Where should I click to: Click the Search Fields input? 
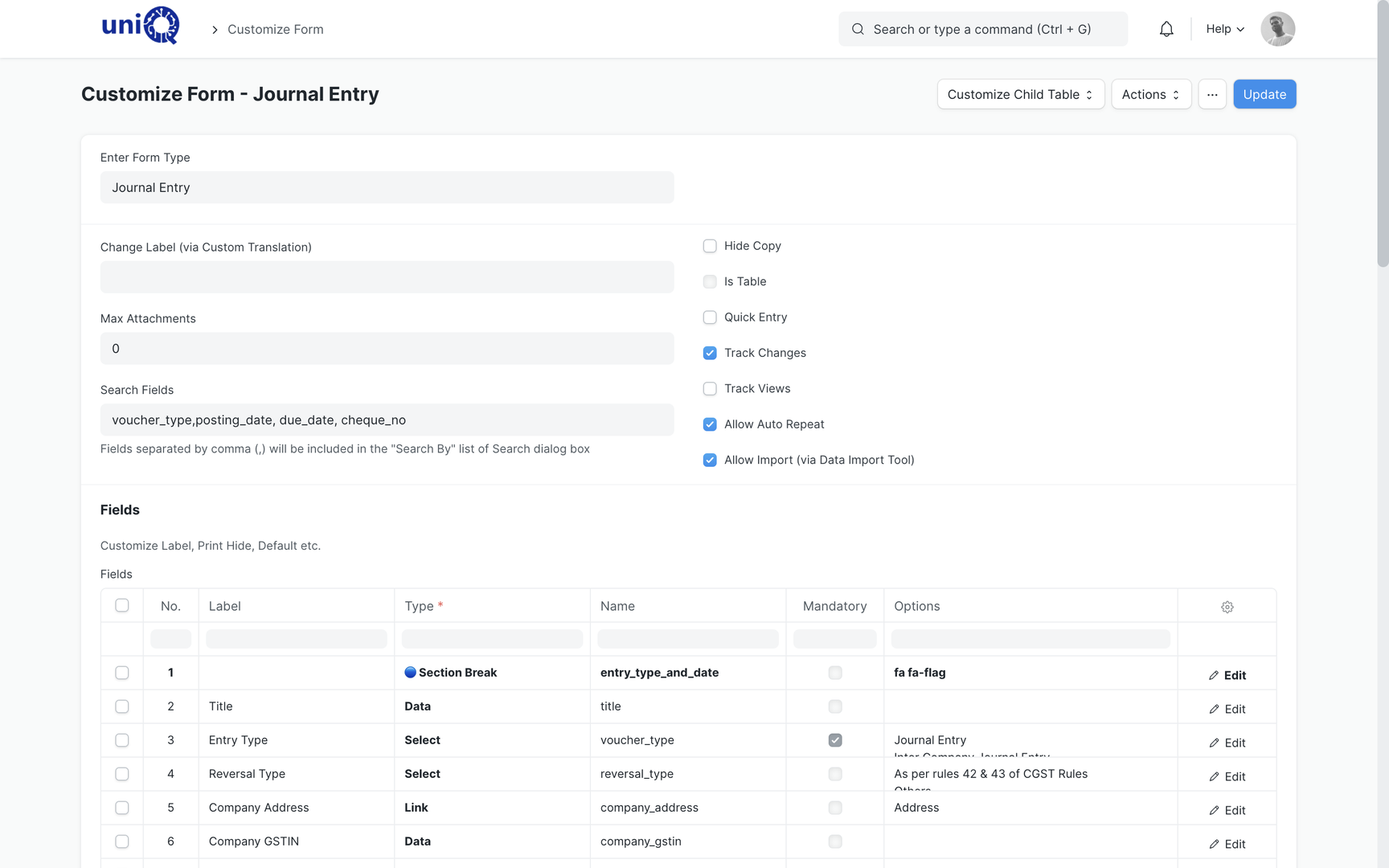point(387,420)
